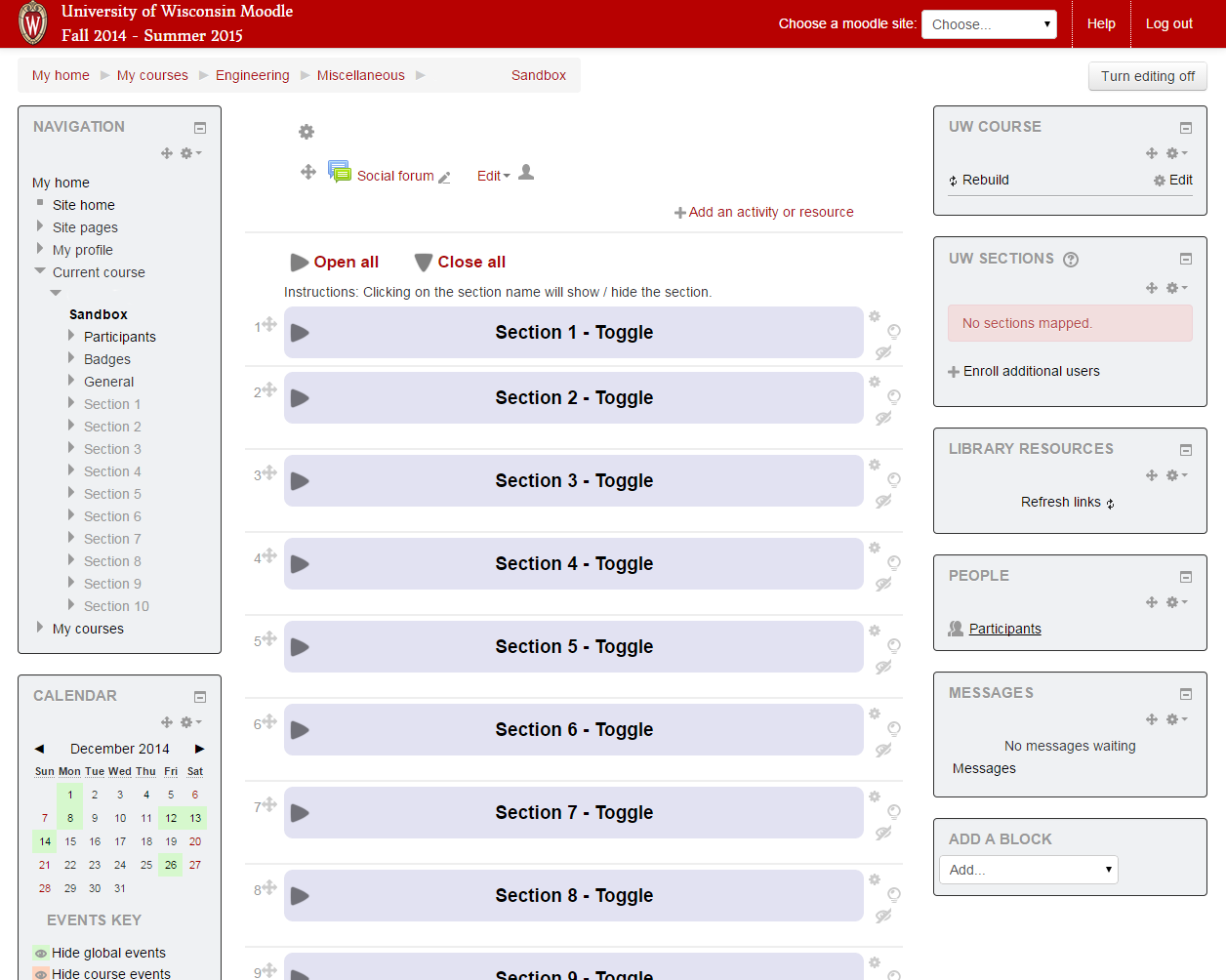Click the Participants people icon in the People block

tap(956, 629)
